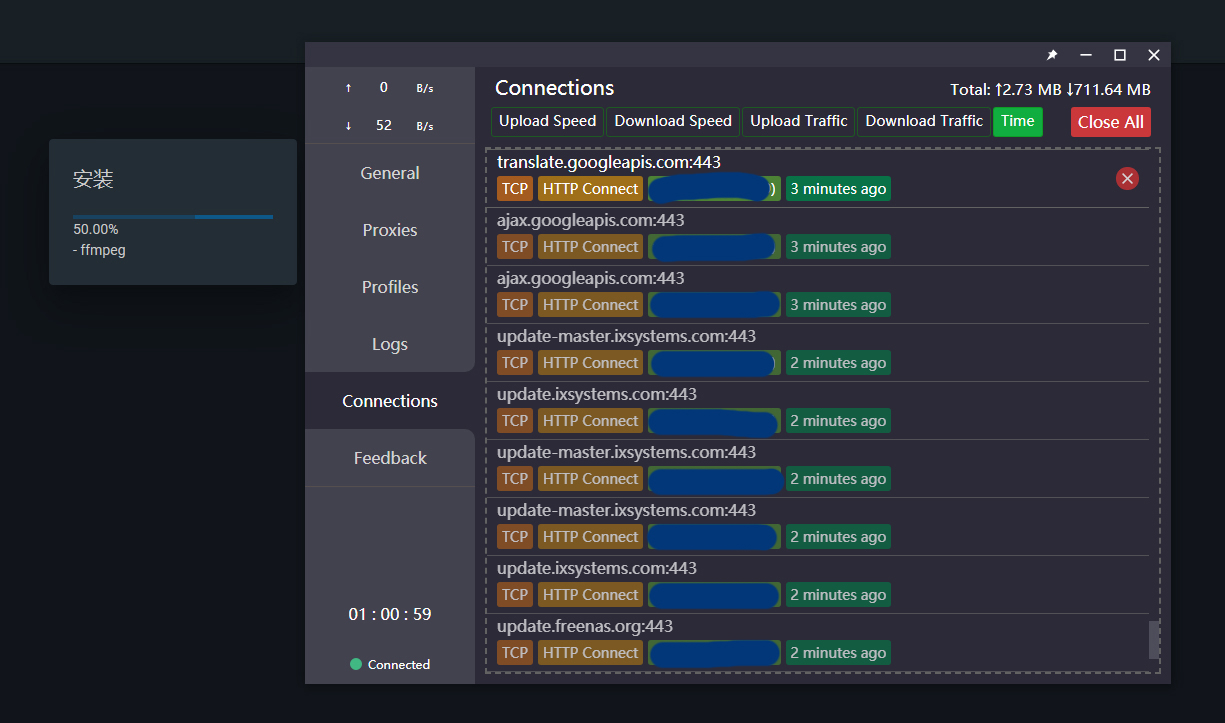Sort connections by Upload Traffic
Screen dimensions: 1225x723
click(x=799, y=121)
